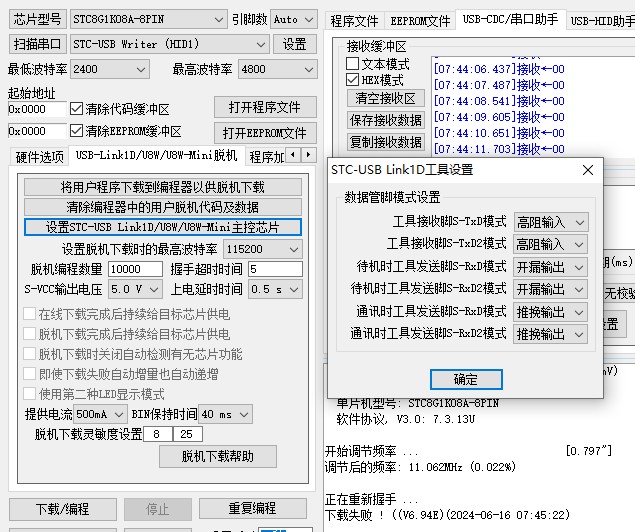Click the second 0x0000 EEPROM address field
This screenshot has width=635, height=532.
coord(37,131)
